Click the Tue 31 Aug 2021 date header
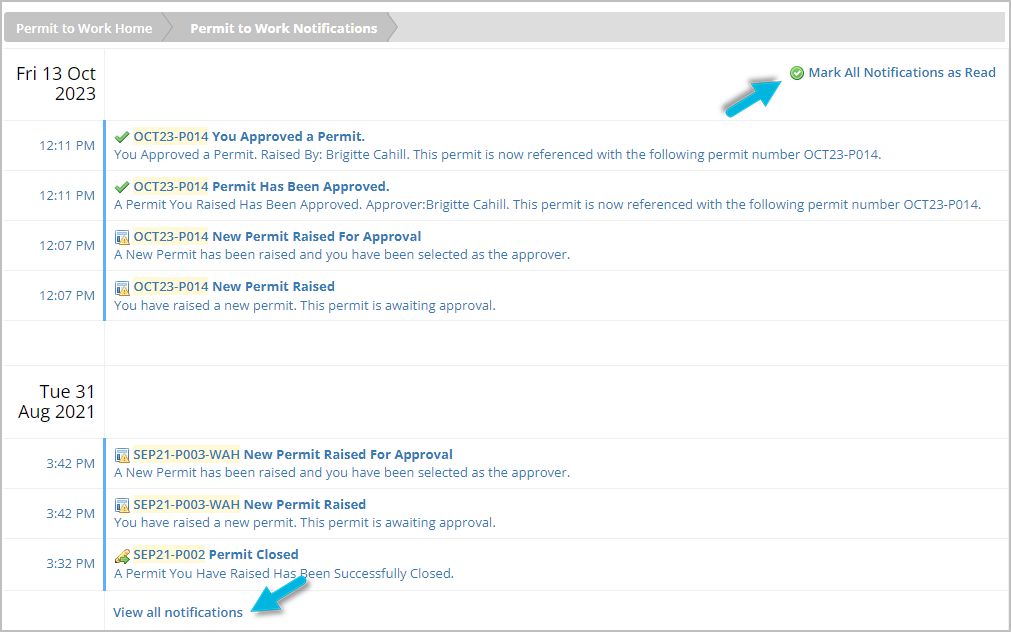Image resolution: width=1011 pixels, height=632 pixels. [x=57, y=401]
